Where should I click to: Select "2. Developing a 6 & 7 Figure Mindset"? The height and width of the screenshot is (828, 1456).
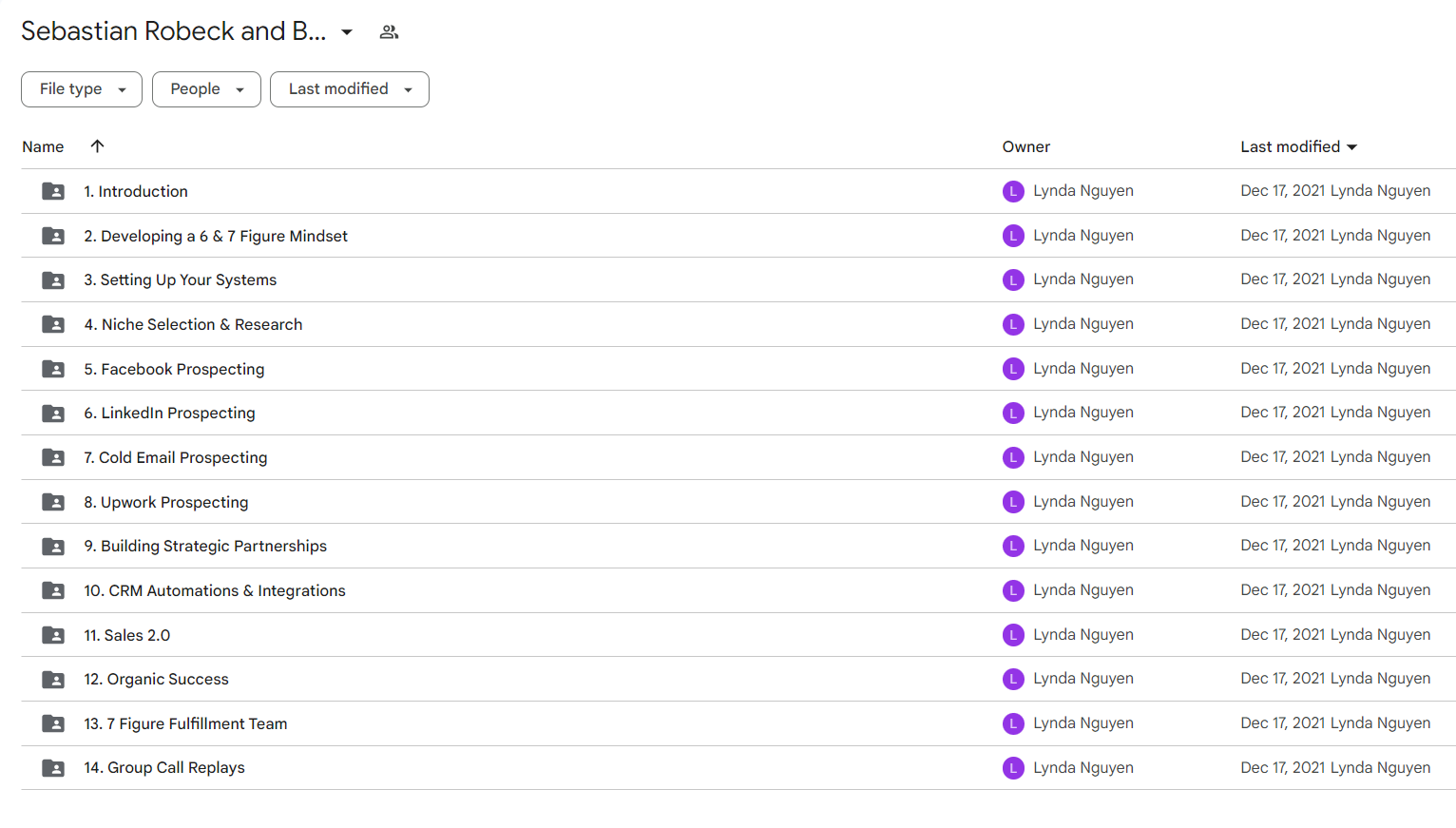click(x=216, y=236)
